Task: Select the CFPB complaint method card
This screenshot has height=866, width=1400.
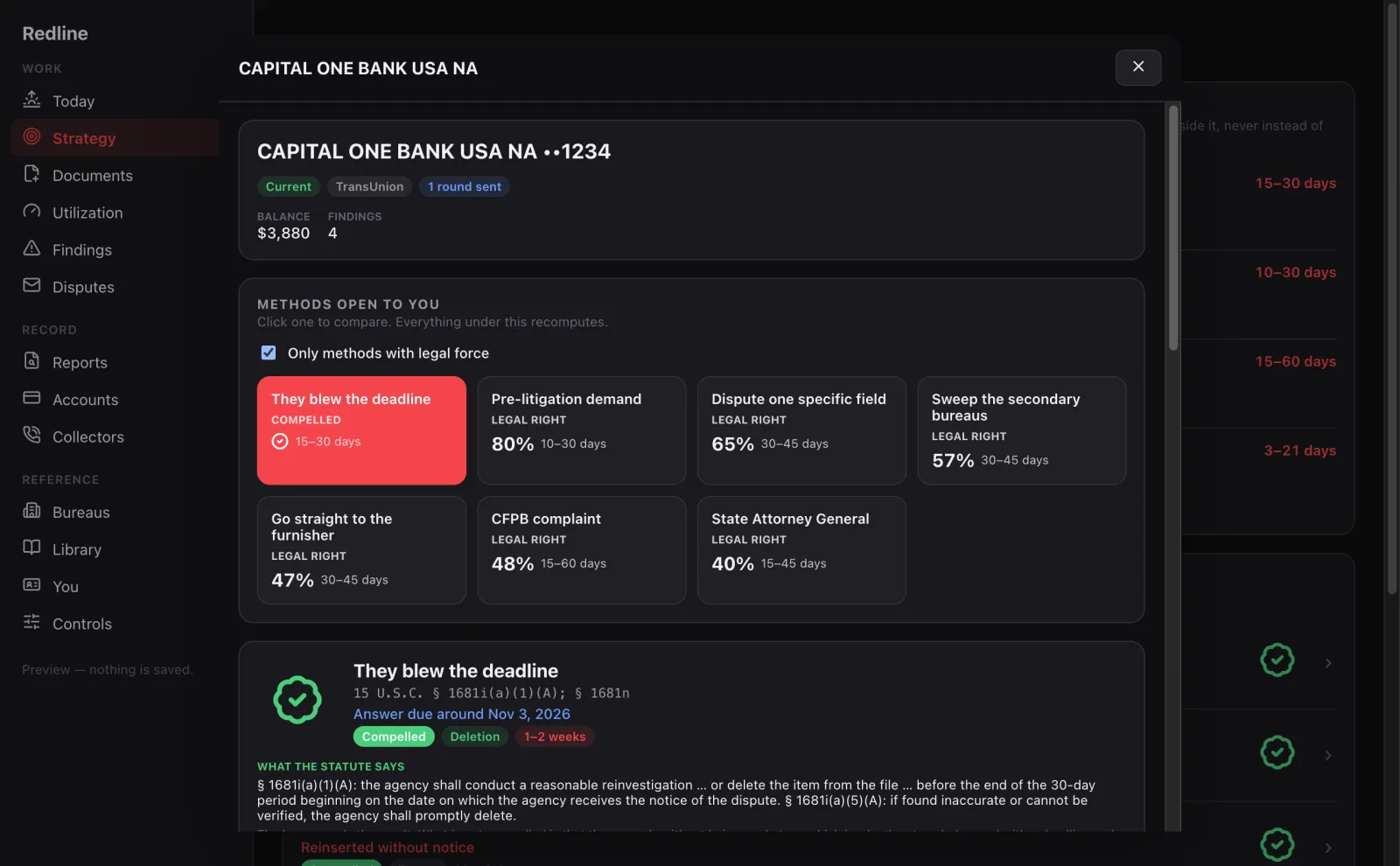Action: tap(581, 550)
